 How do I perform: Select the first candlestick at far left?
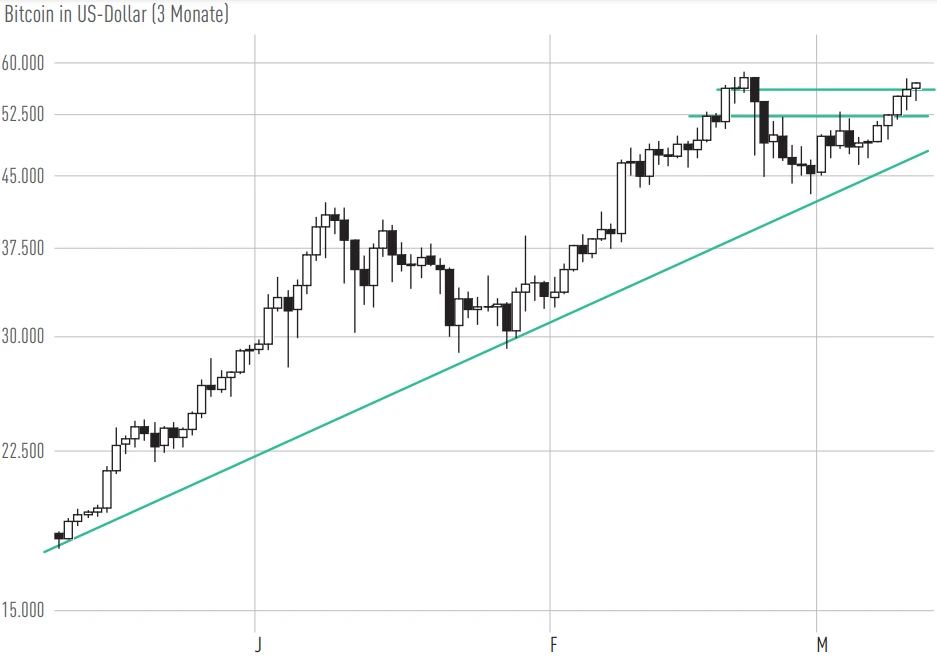pos(59,536)
